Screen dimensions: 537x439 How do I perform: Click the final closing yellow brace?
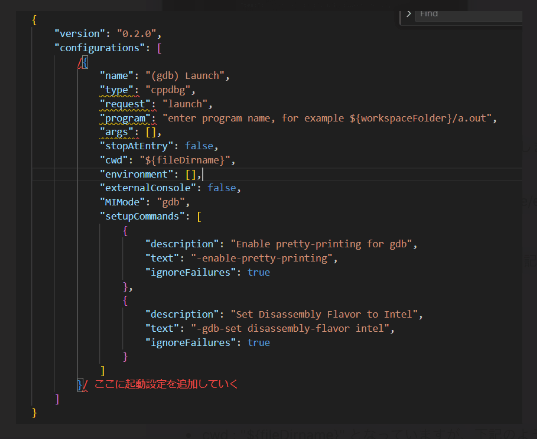(34, 413)
